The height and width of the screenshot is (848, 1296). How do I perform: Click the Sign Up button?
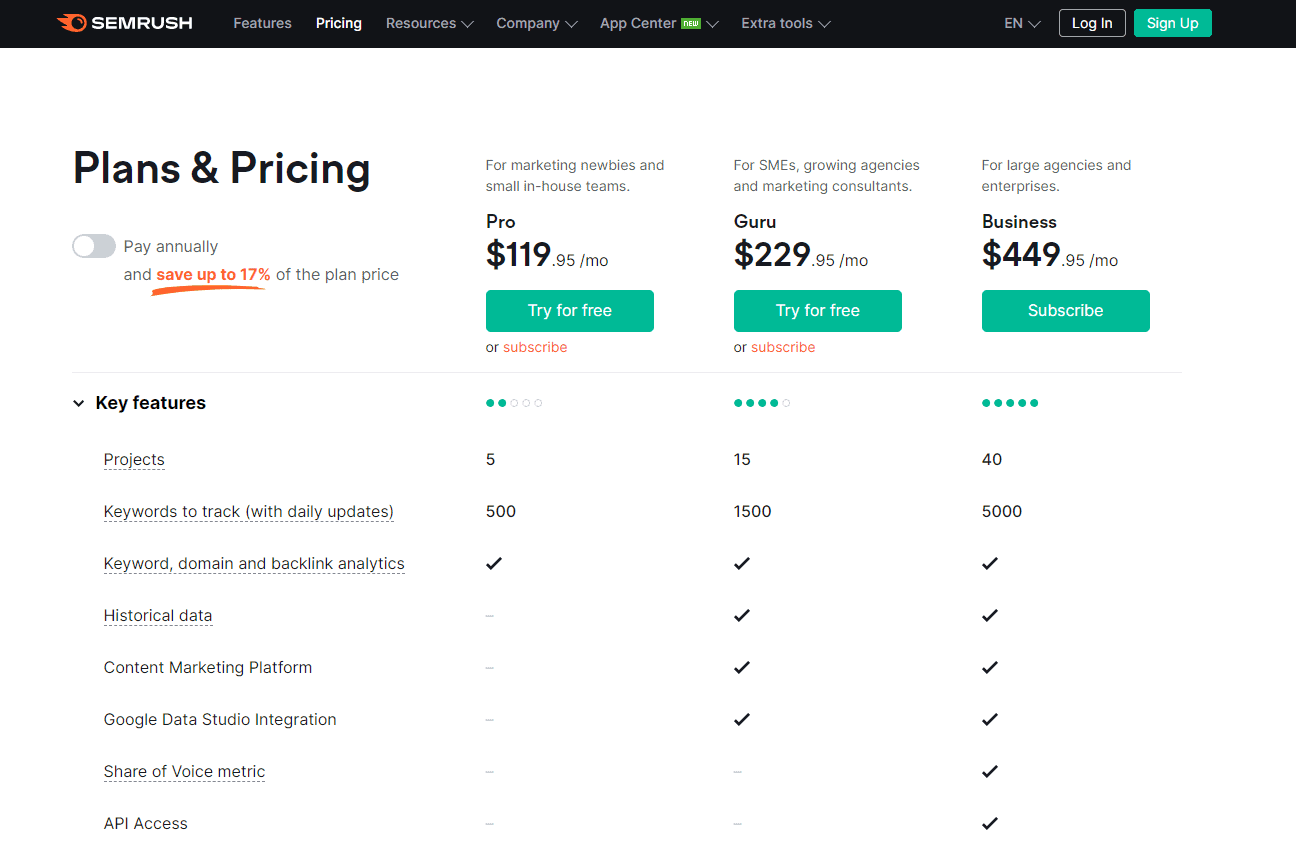pyautogui.click(x=1173, y=23)
